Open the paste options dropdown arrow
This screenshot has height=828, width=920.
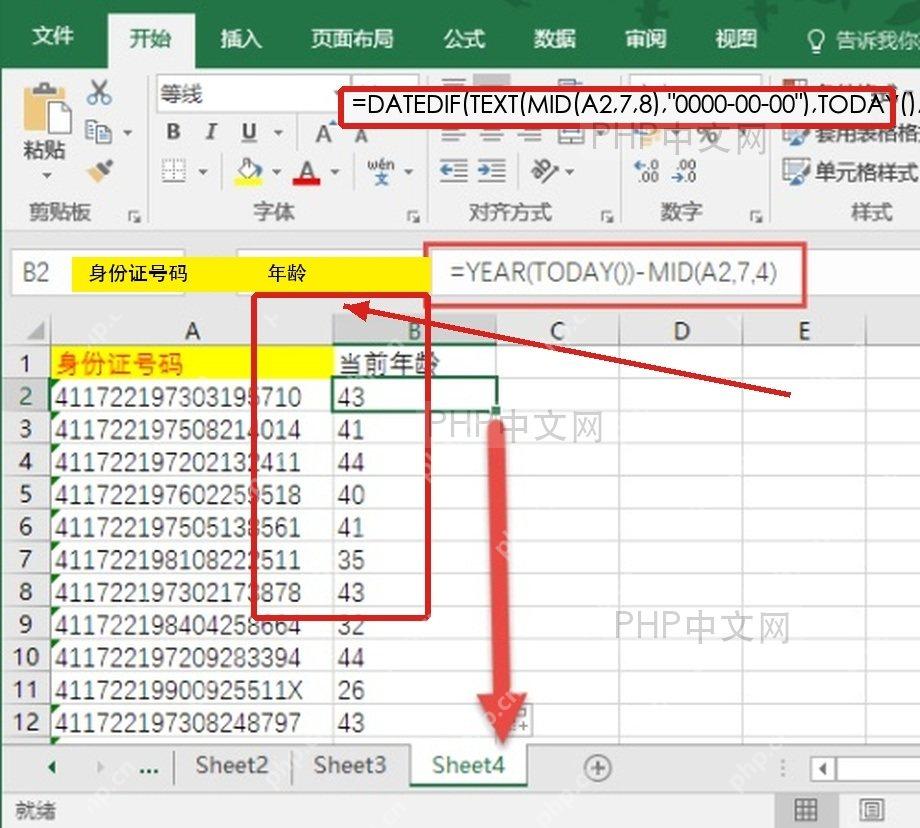point(47,175)
